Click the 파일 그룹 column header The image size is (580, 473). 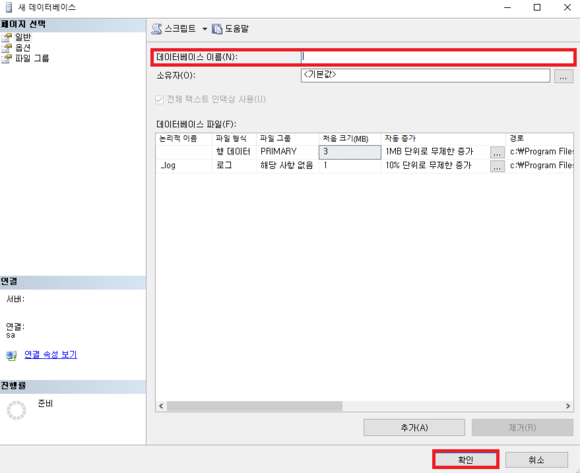[287, 139]
